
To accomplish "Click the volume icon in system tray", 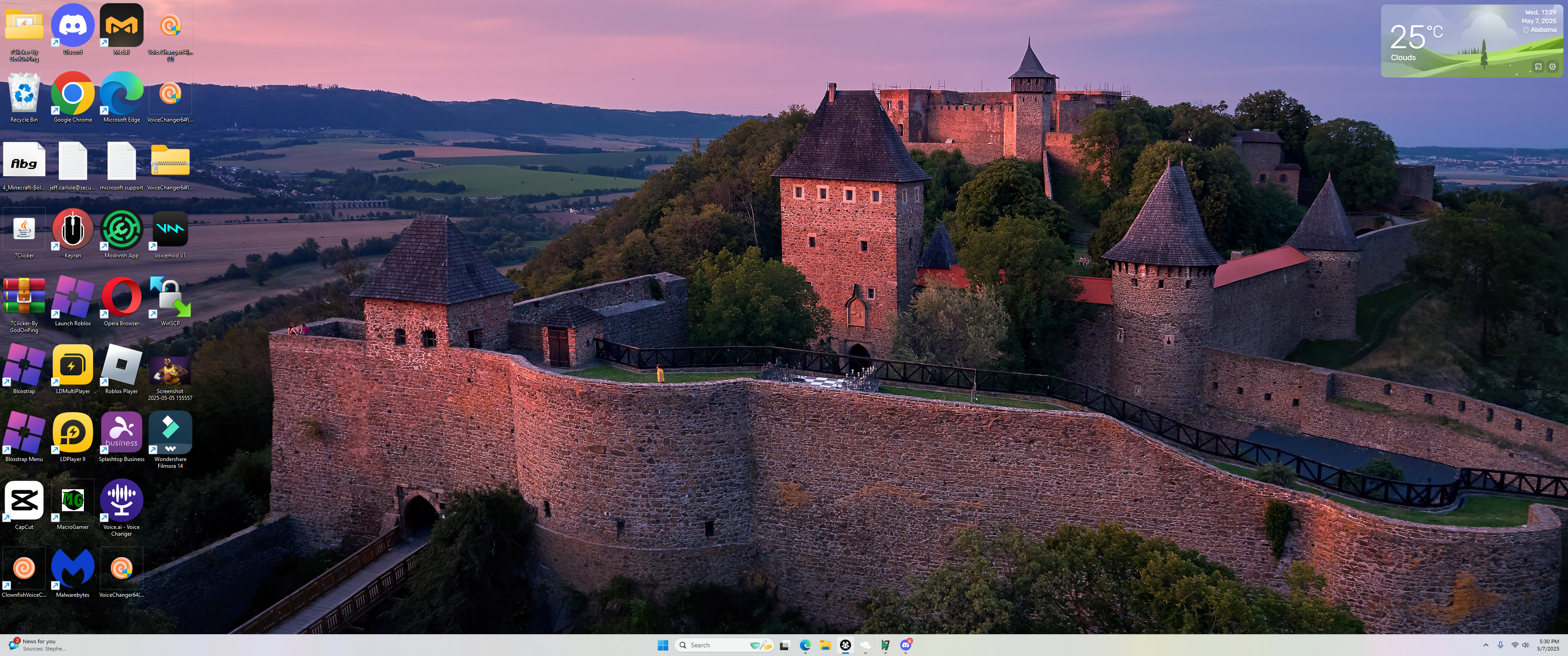I will [x=1526, y=645].
